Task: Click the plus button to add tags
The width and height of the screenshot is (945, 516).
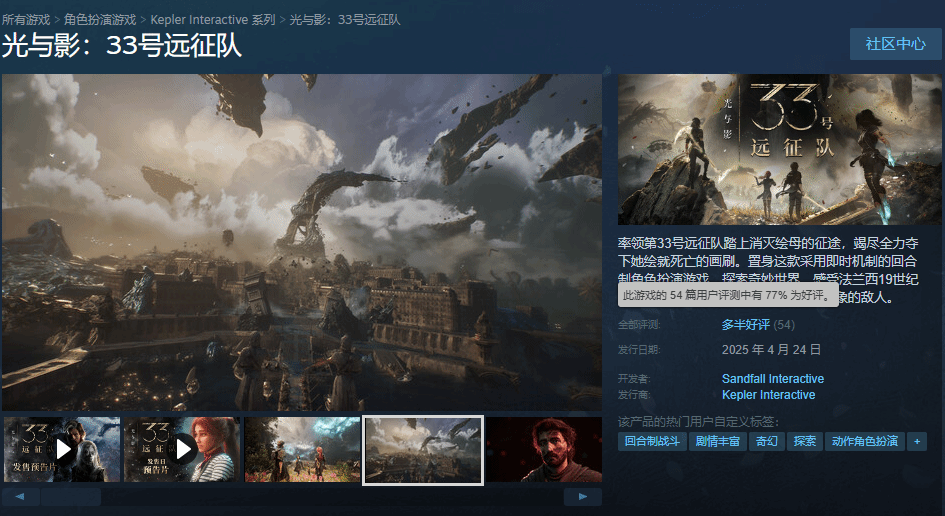Action: point(917,441)
